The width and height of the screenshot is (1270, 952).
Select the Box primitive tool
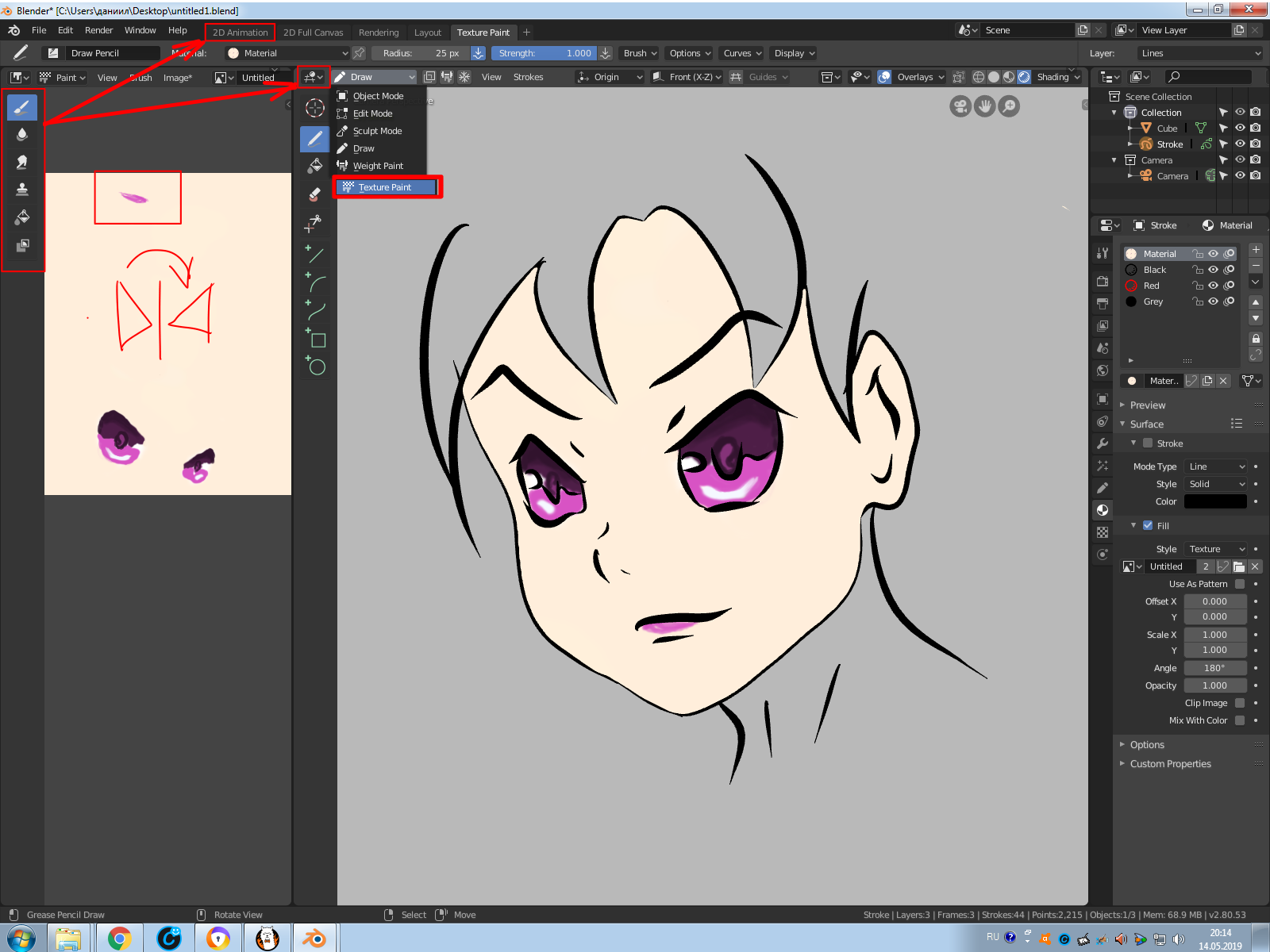[x=315, y=339]
